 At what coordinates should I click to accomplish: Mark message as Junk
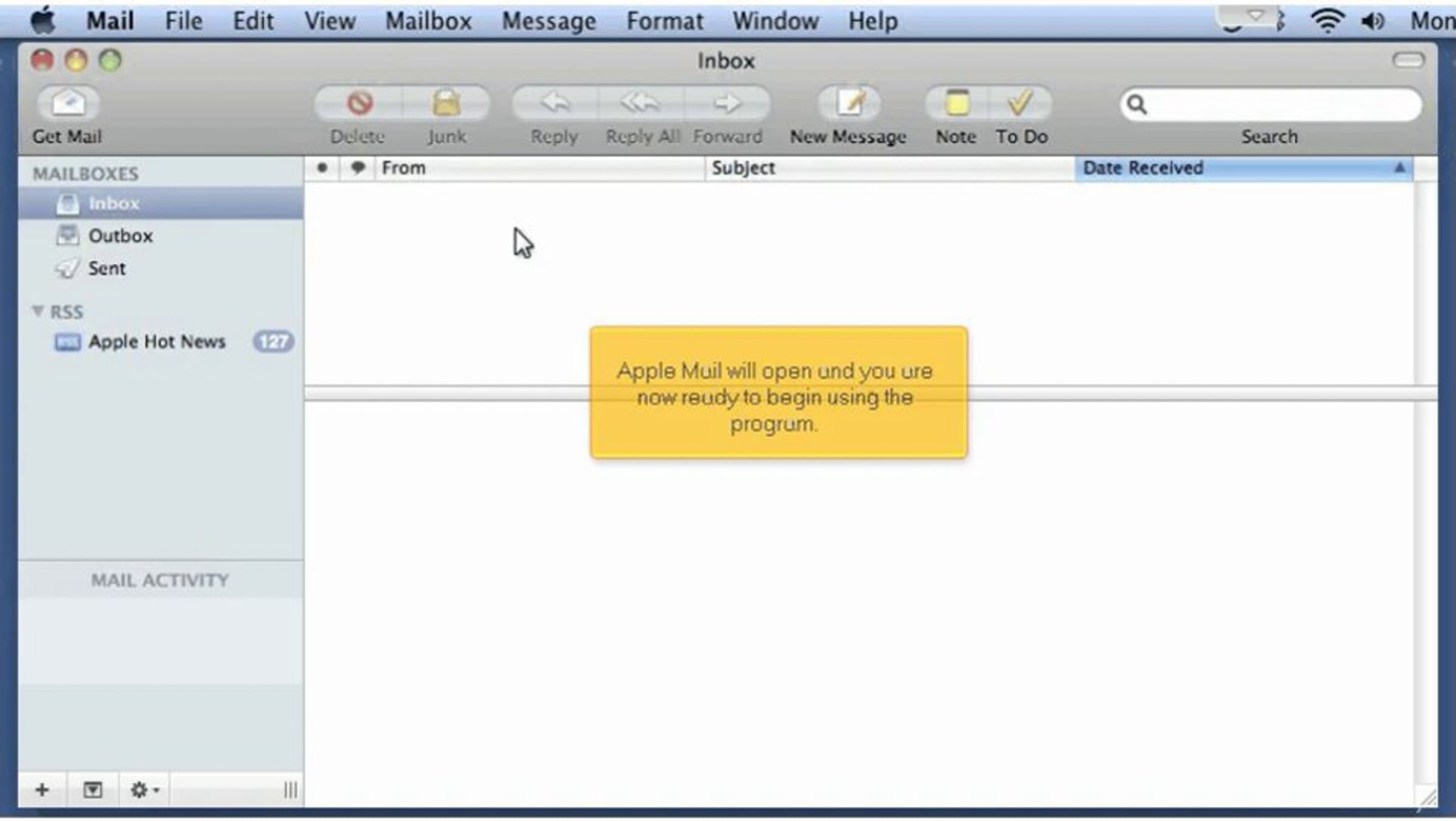(446, 103)
